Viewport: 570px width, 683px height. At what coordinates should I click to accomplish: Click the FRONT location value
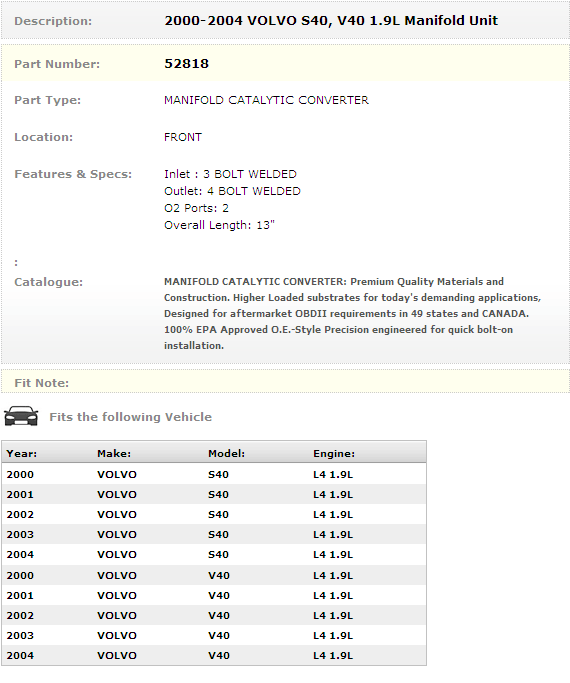(183, 137)
